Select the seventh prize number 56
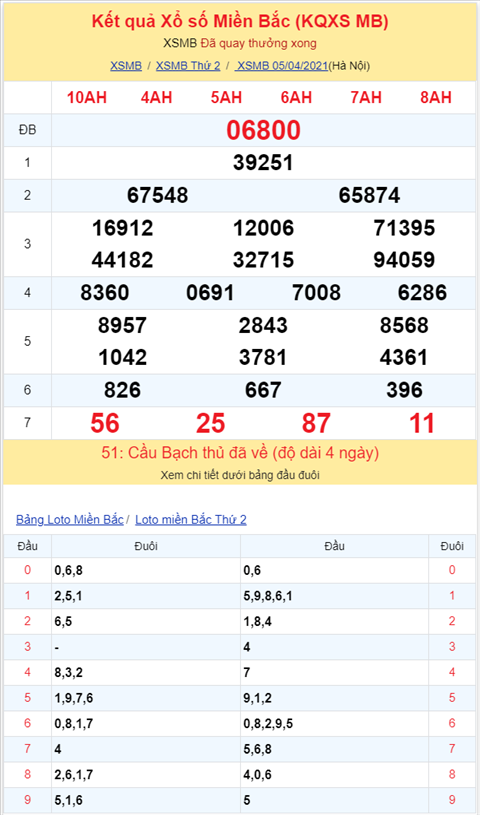This screenshot has height=815, width=480. pos(105,423)
